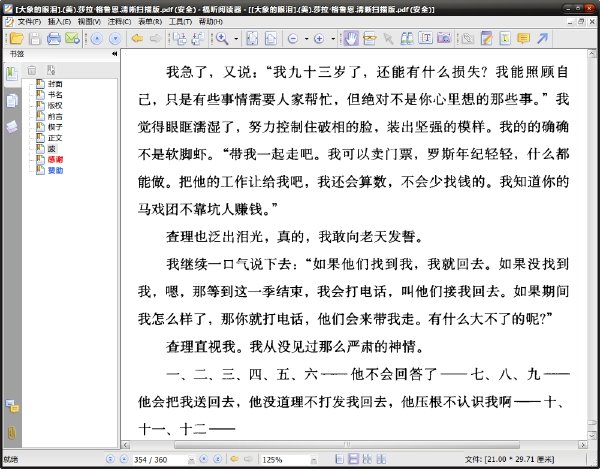
Task: Switch to continuous page layout in status bar
Action: 353,459
